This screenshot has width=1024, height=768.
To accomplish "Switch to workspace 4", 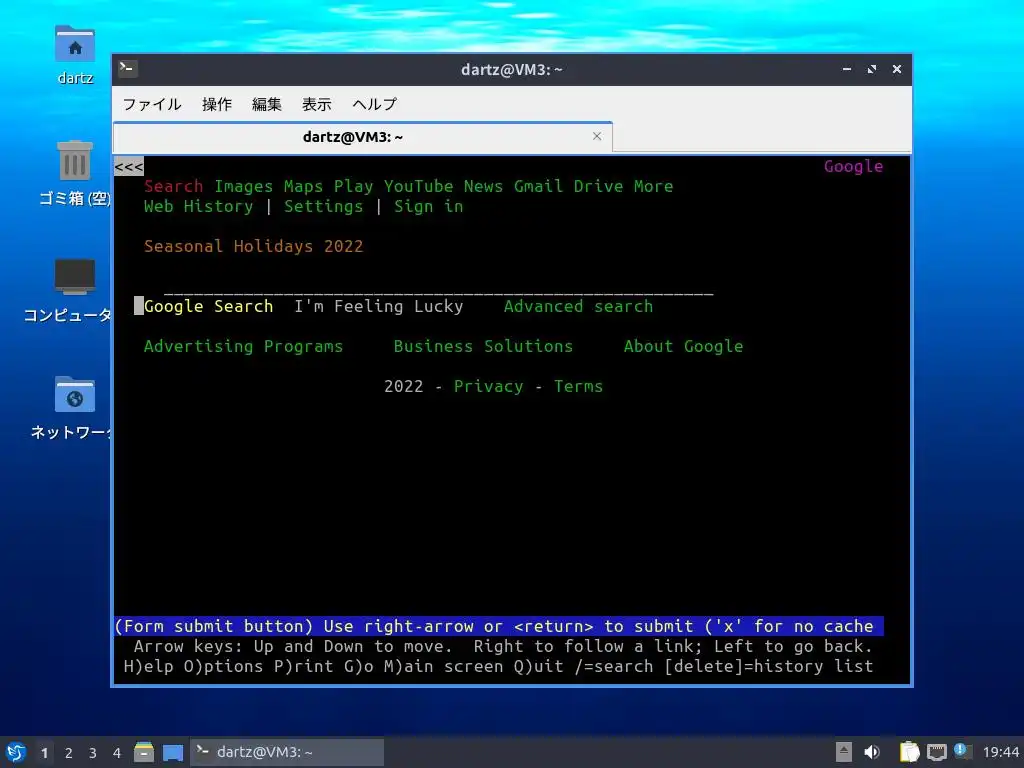I will coord(117,752).
